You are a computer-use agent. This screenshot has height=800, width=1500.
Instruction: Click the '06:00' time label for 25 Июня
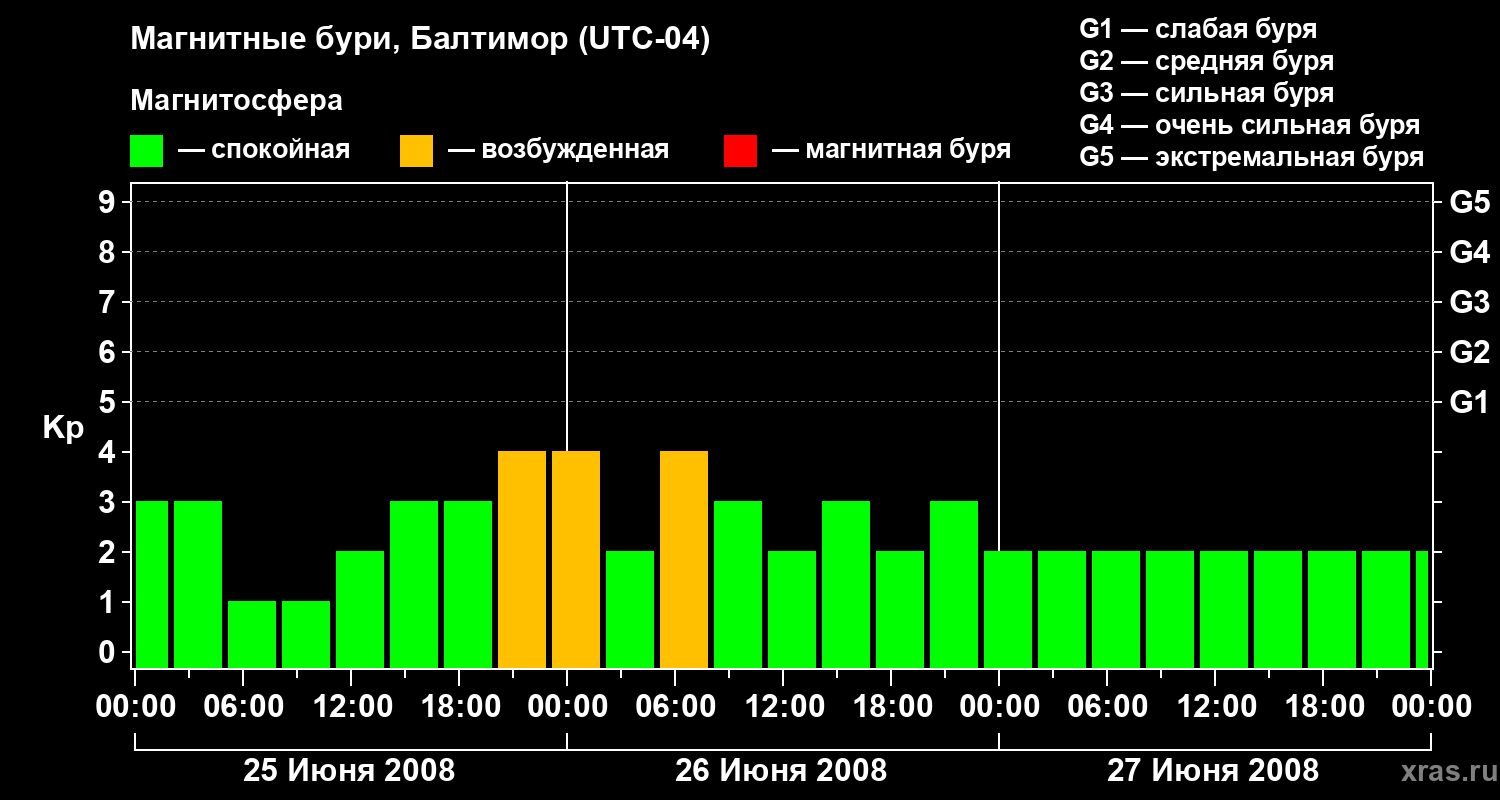(x=242, y=707)
